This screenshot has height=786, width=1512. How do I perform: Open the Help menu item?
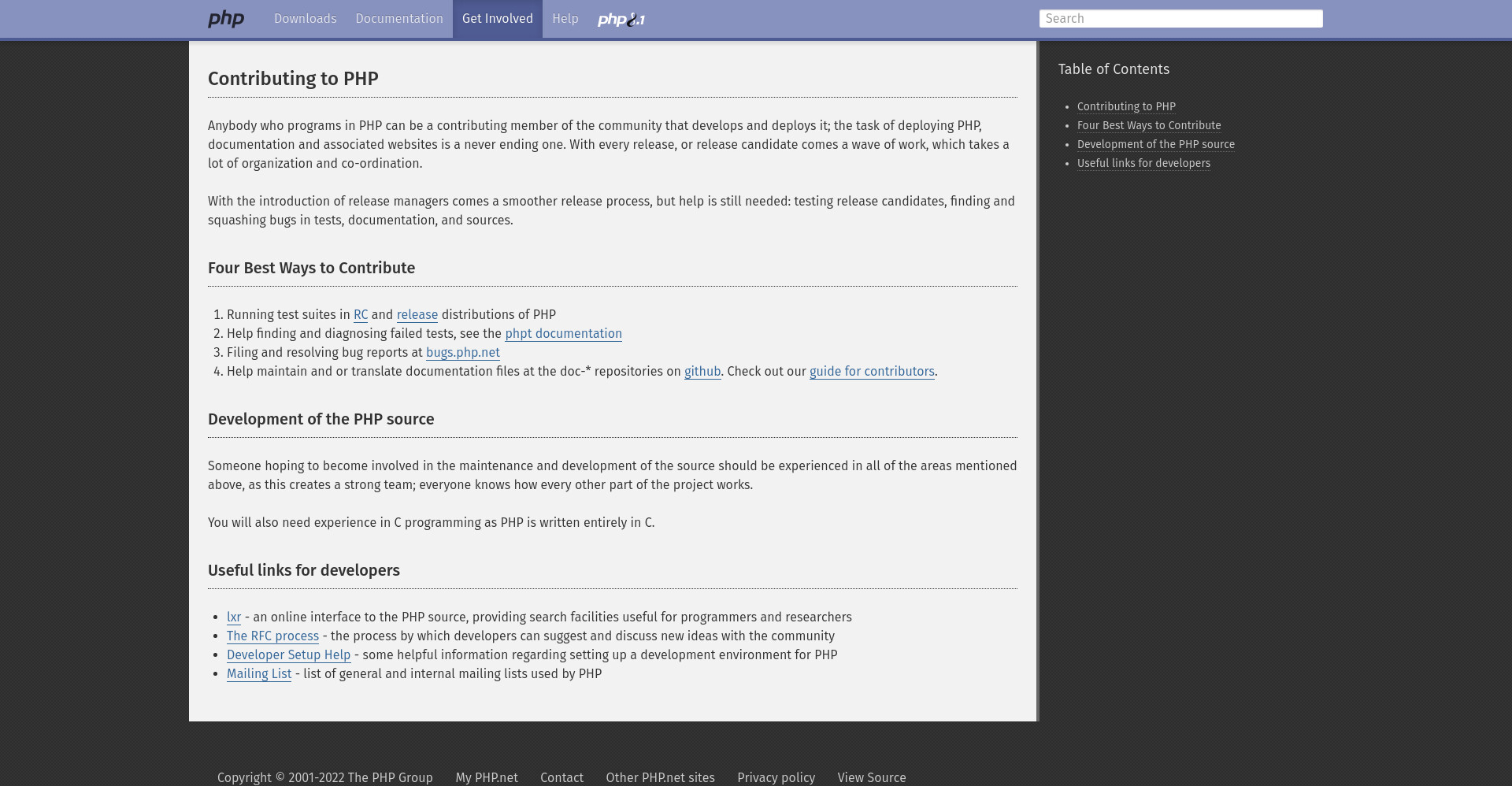[x=565, y=19]
